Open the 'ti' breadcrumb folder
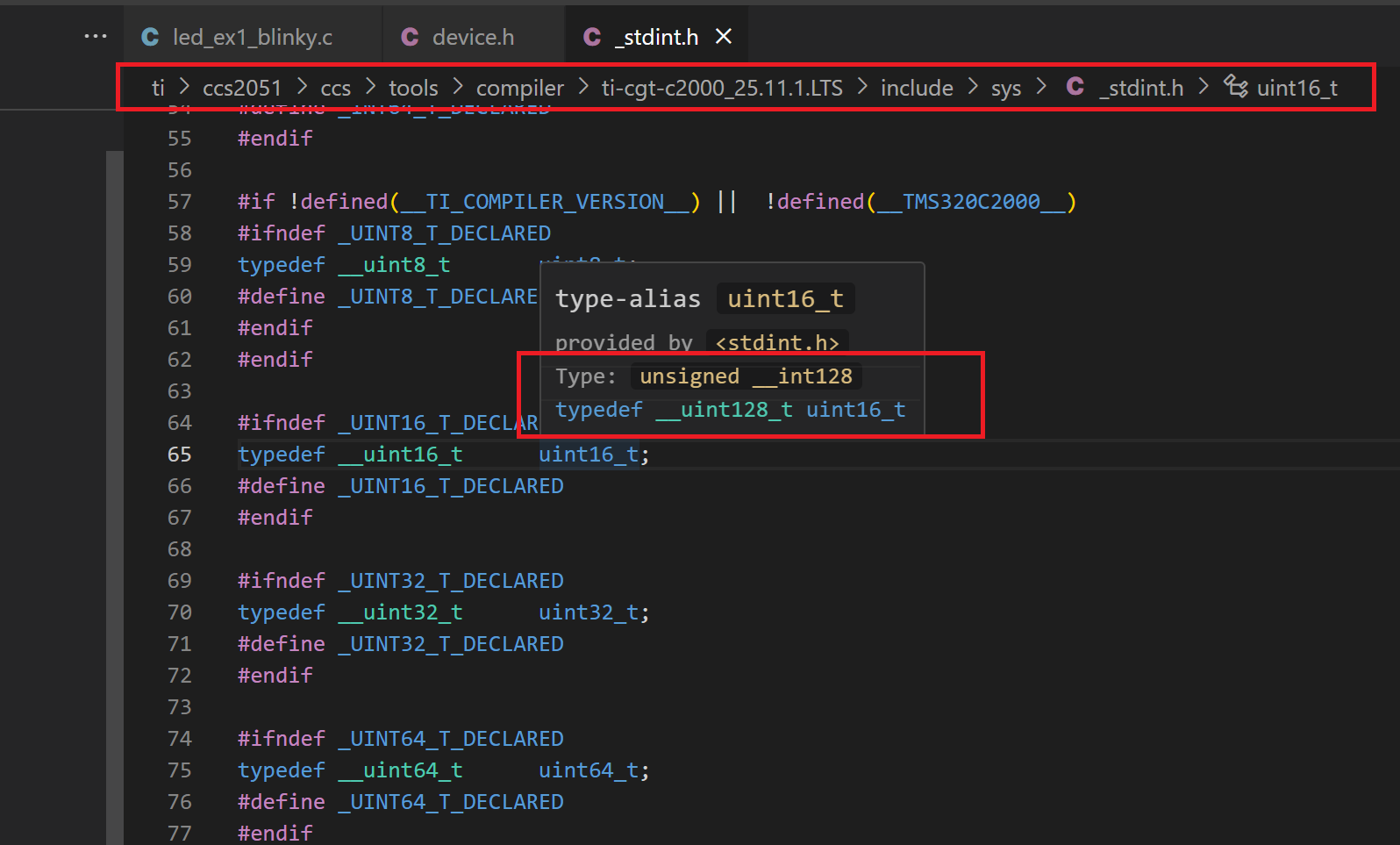The image size is (1400, 845). click(x=158, y=88)
